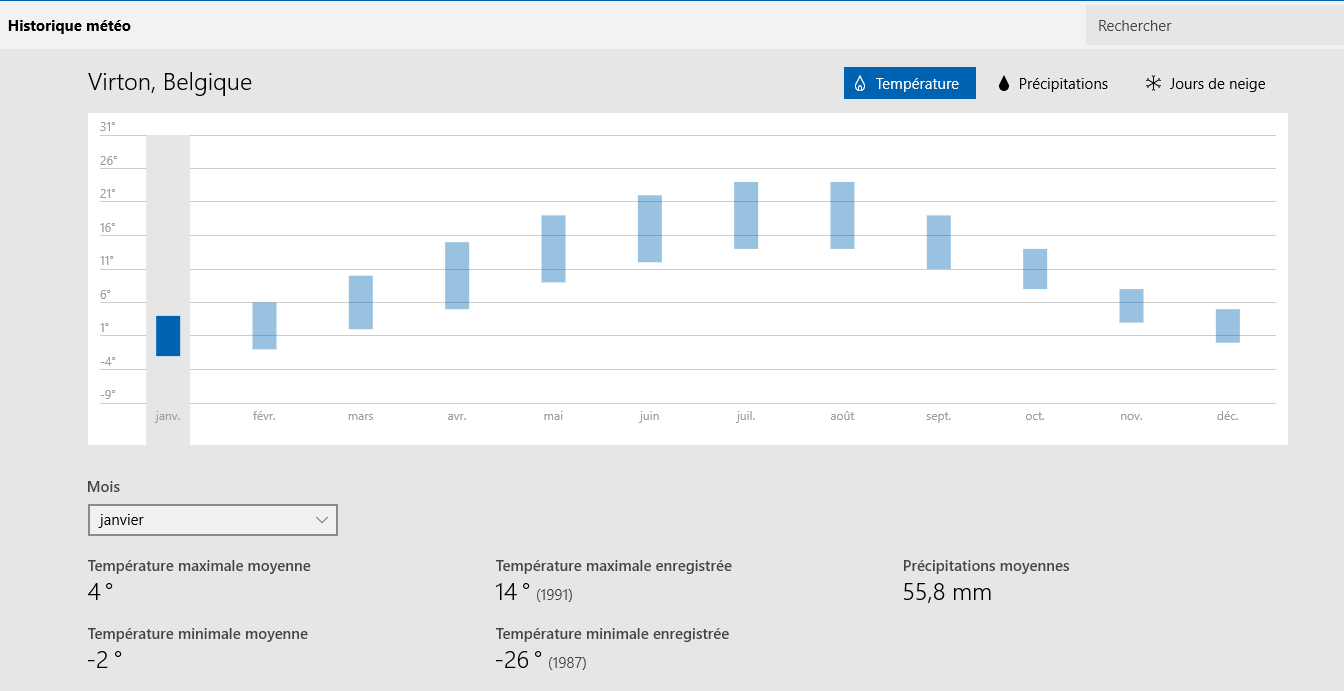Open the Jours de neige tab

(x=1205, y=83)
